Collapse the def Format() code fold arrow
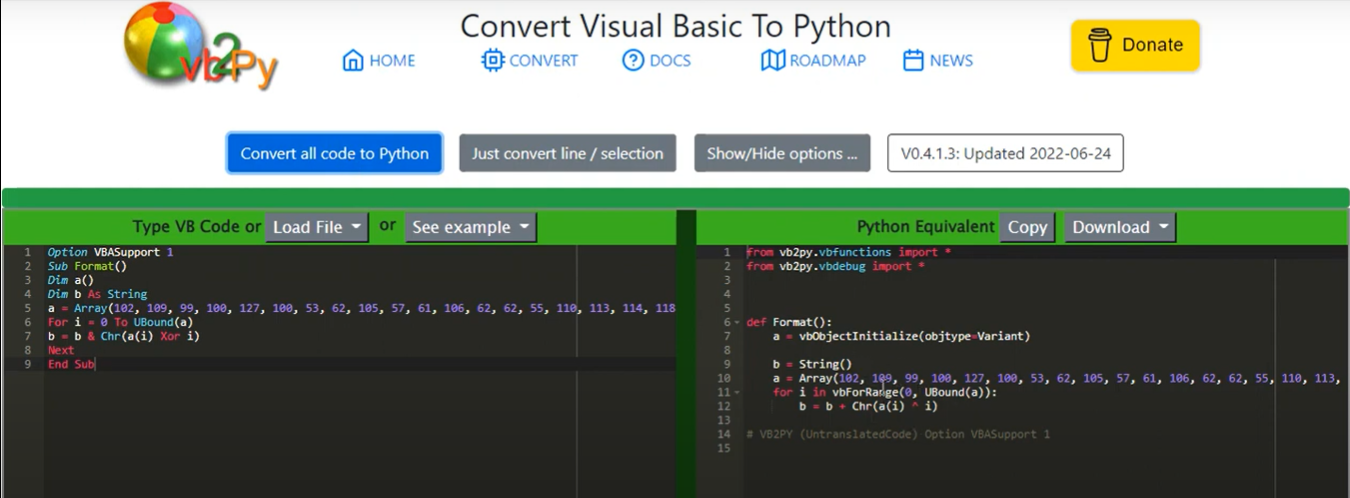Viewport: 1350px width, 498px height. (738, 323)
